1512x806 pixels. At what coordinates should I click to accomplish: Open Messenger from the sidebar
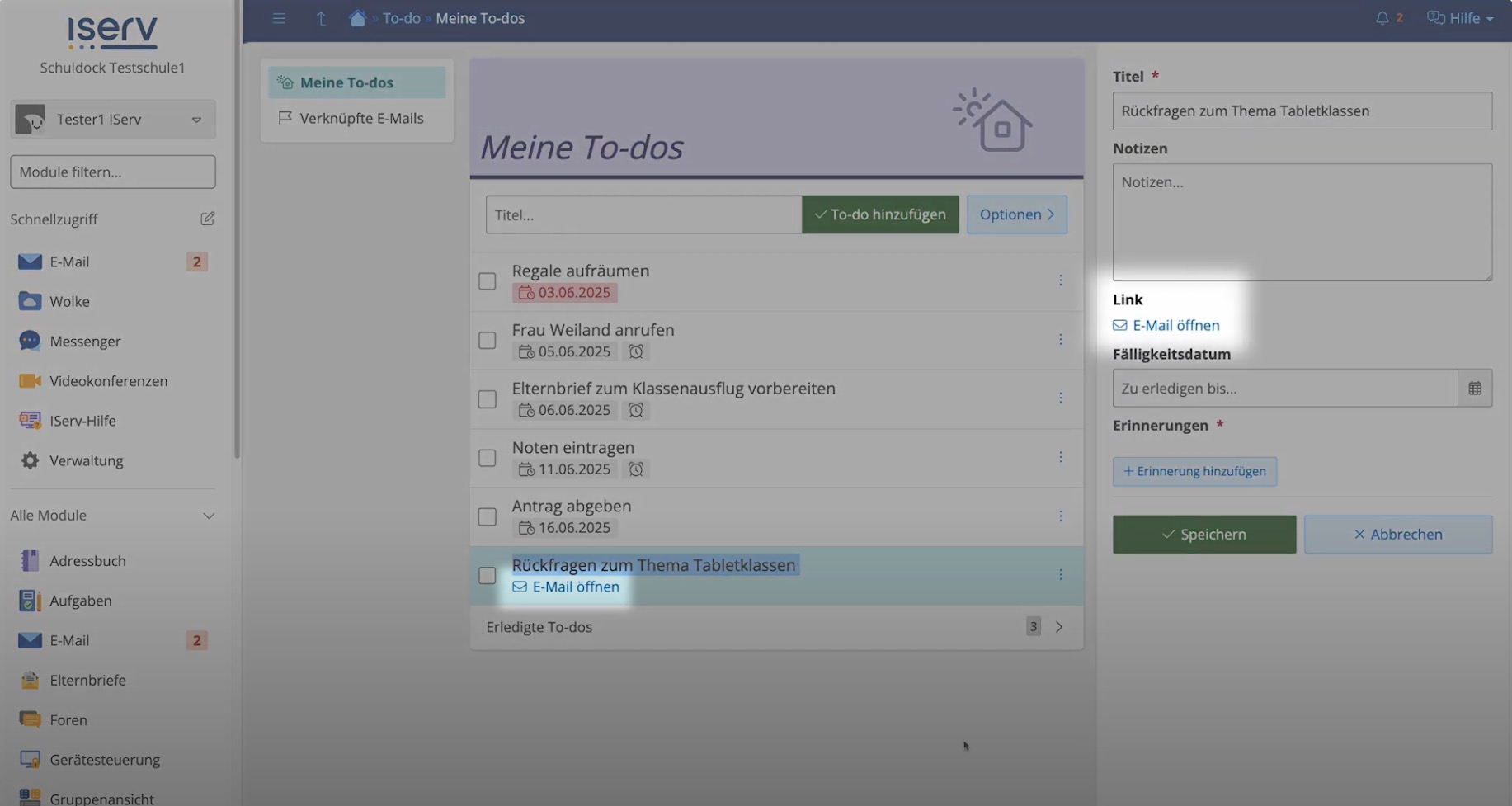85,342
